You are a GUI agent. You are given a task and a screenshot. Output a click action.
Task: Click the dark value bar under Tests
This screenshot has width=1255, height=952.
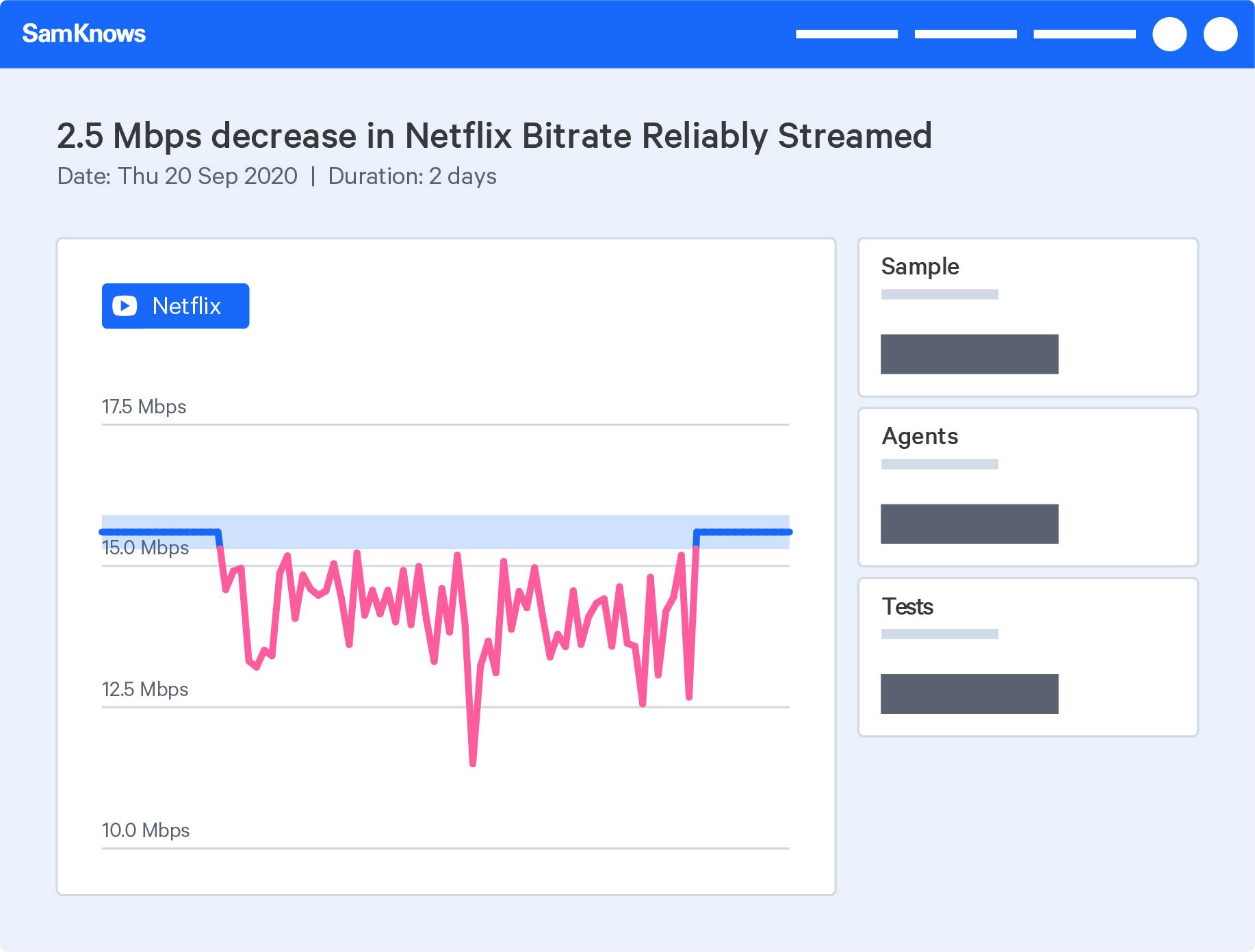point(969,694)
